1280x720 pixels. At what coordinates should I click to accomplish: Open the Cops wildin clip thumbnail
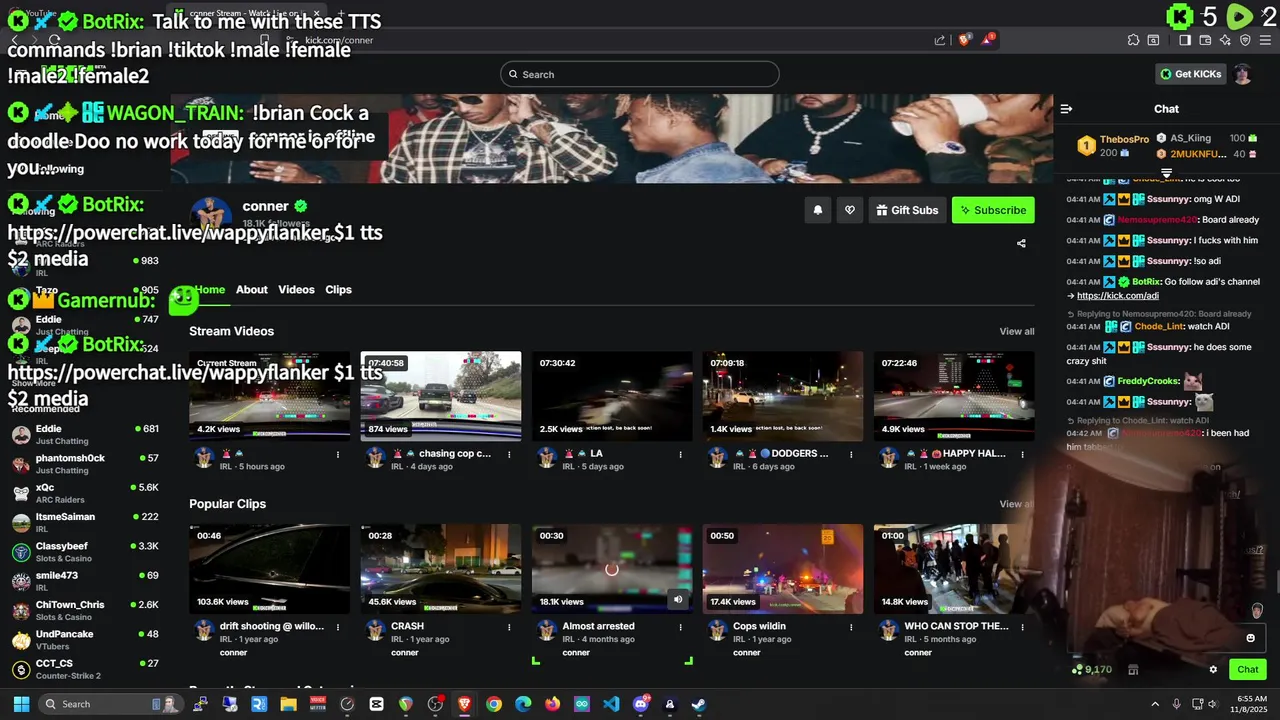coord(783,569)
